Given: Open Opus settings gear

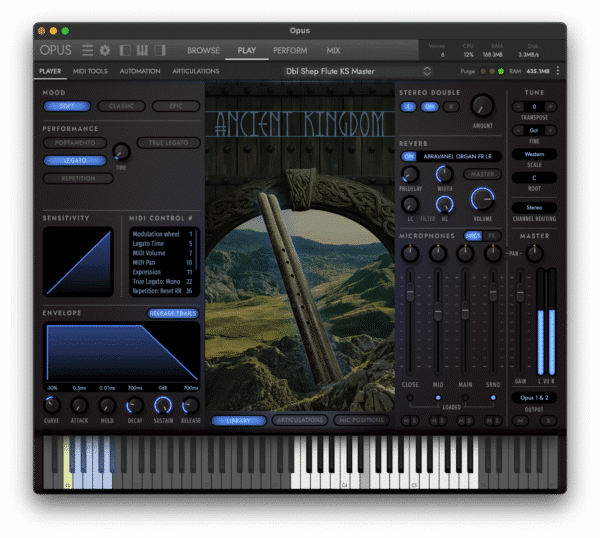Looking at the screenshot, I should [105, 50].
